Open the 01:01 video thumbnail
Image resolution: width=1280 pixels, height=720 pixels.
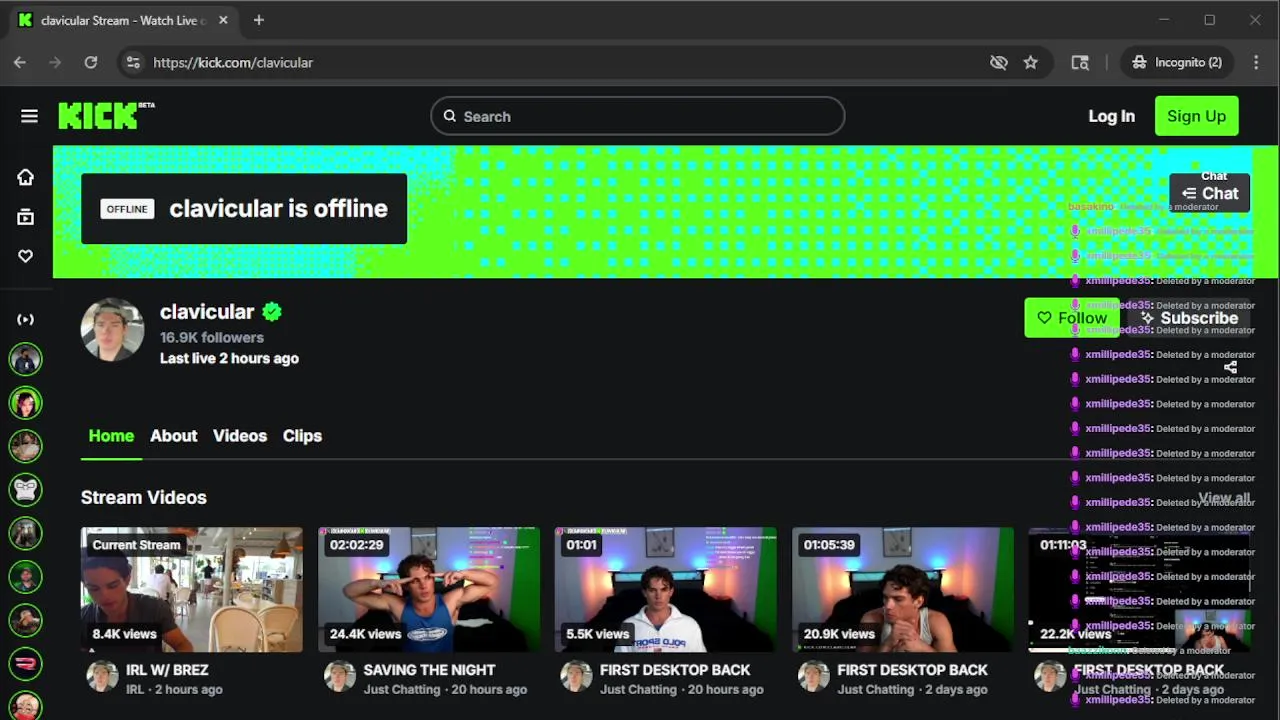click(666, 590)
